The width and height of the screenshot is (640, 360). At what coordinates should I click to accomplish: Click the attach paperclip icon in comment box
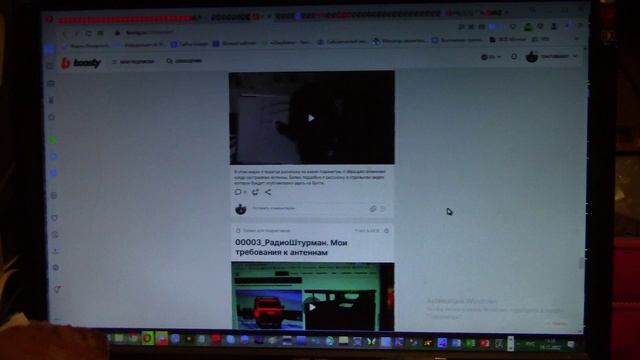click(373, 209)
